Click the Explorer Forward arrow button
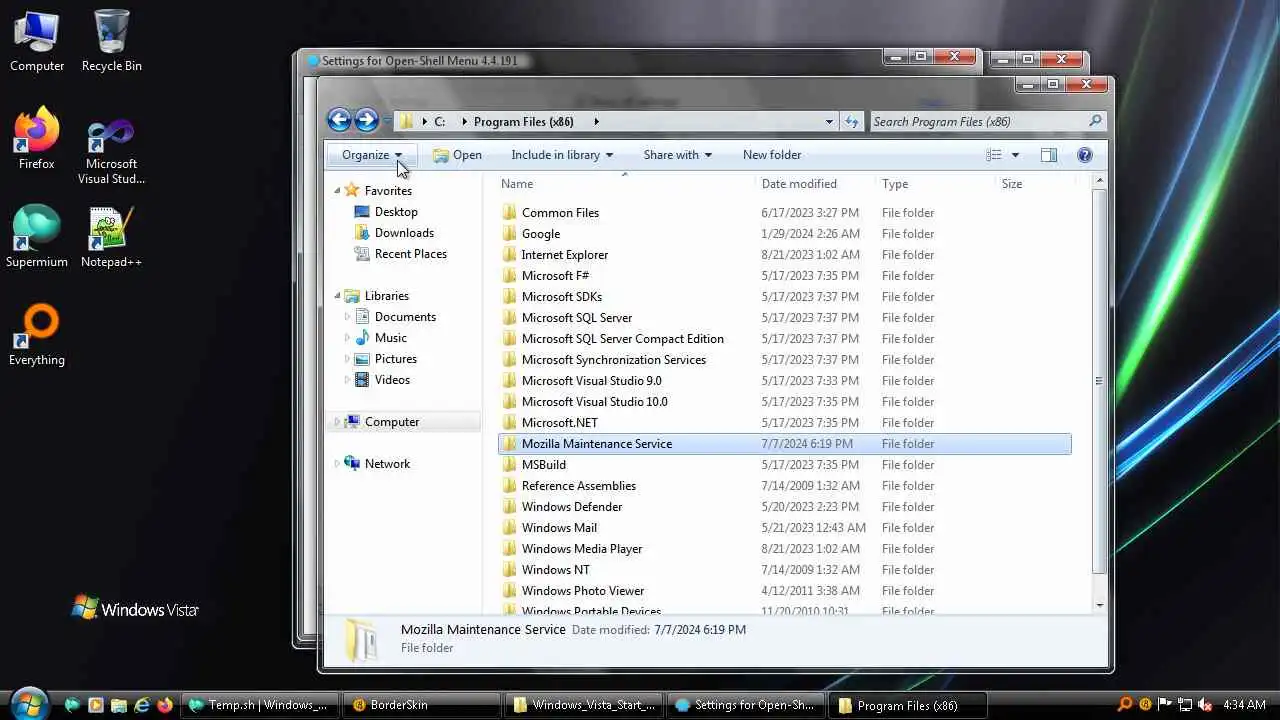 [x=367, y=121]
